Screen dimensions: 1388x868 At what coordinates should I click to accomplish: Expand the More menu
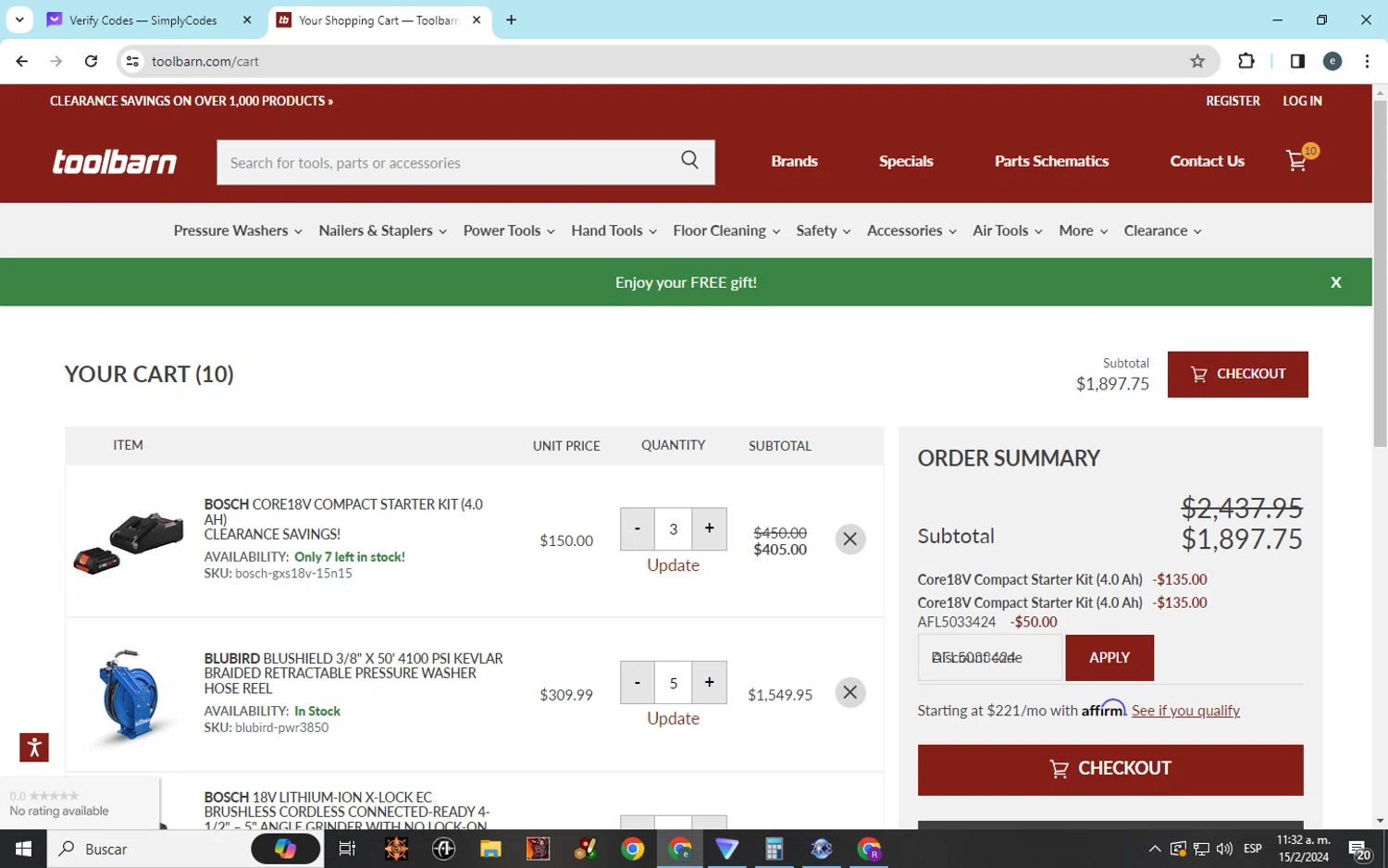pos(1083,230)
